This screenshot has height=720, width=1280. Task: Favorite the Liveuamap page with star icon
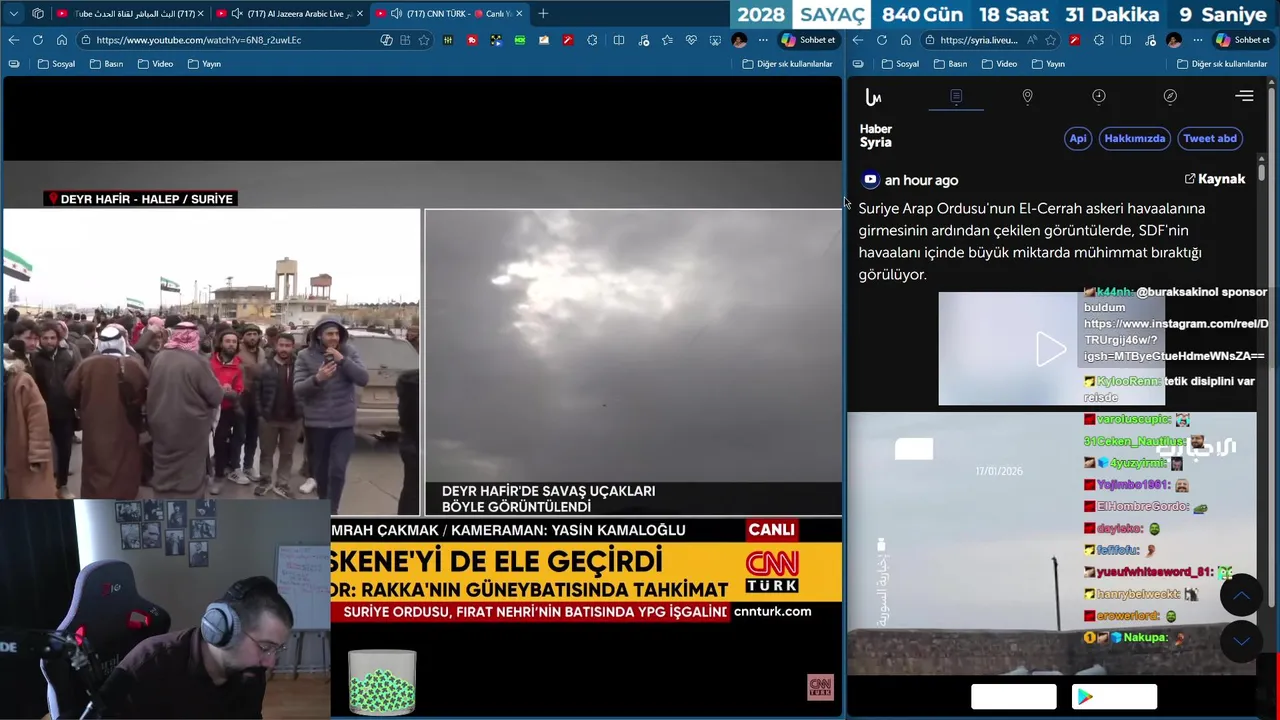click(x=1051, y=40)
